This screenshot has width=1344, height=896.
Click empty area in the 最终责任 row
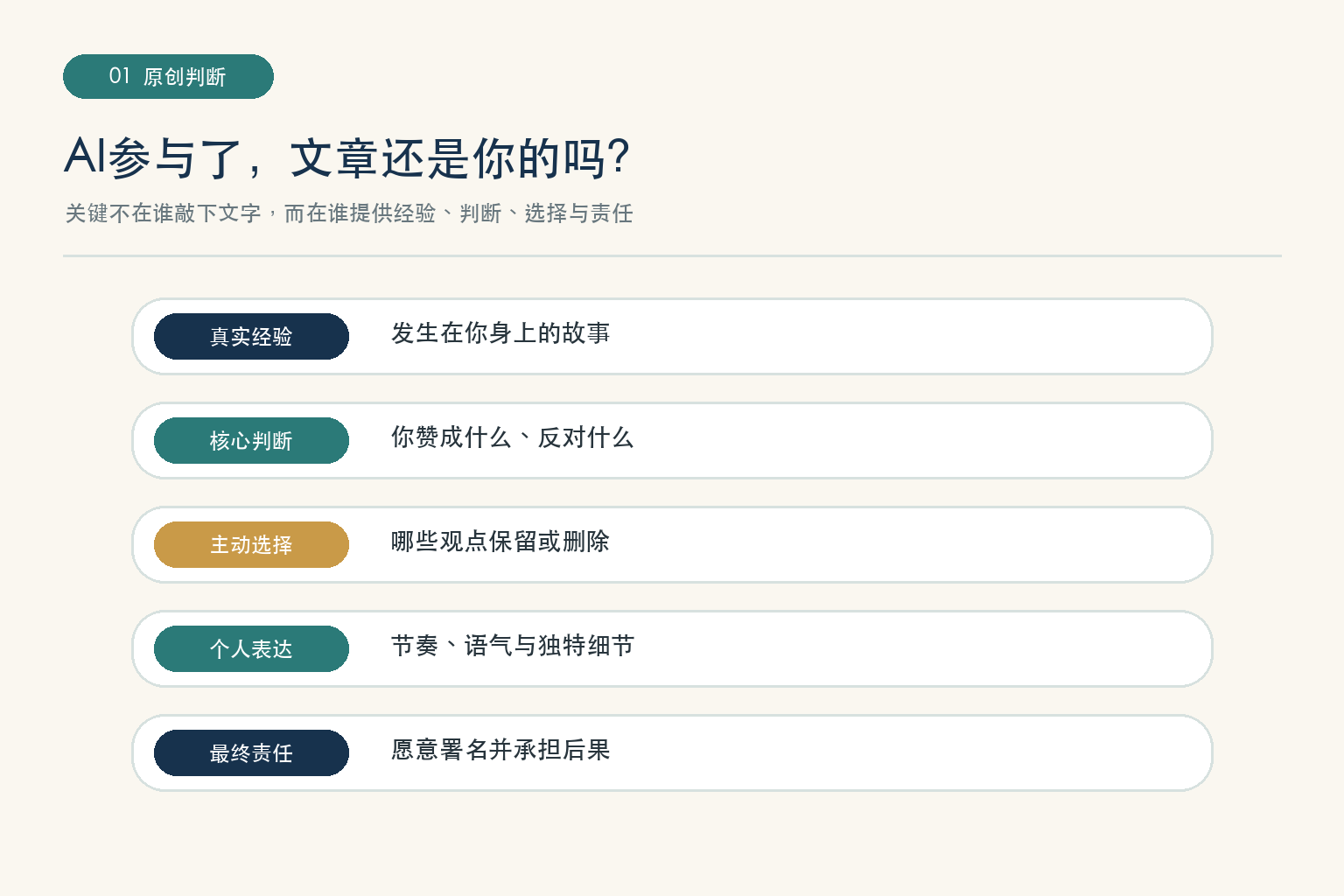pos(910,753)
